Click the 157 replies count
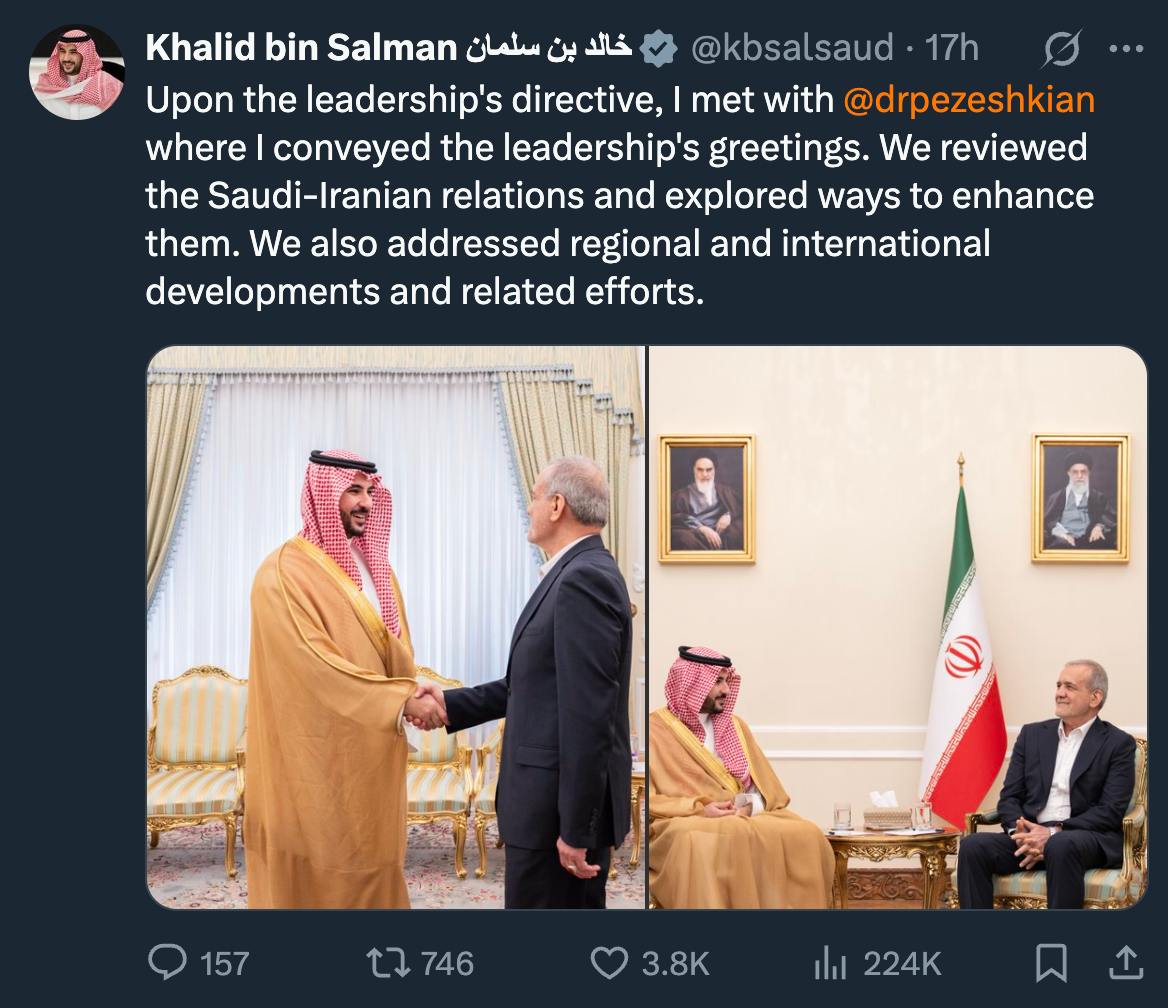Screen dimensions: 1168x1008 pyautogui.click(x=224, y=963)
